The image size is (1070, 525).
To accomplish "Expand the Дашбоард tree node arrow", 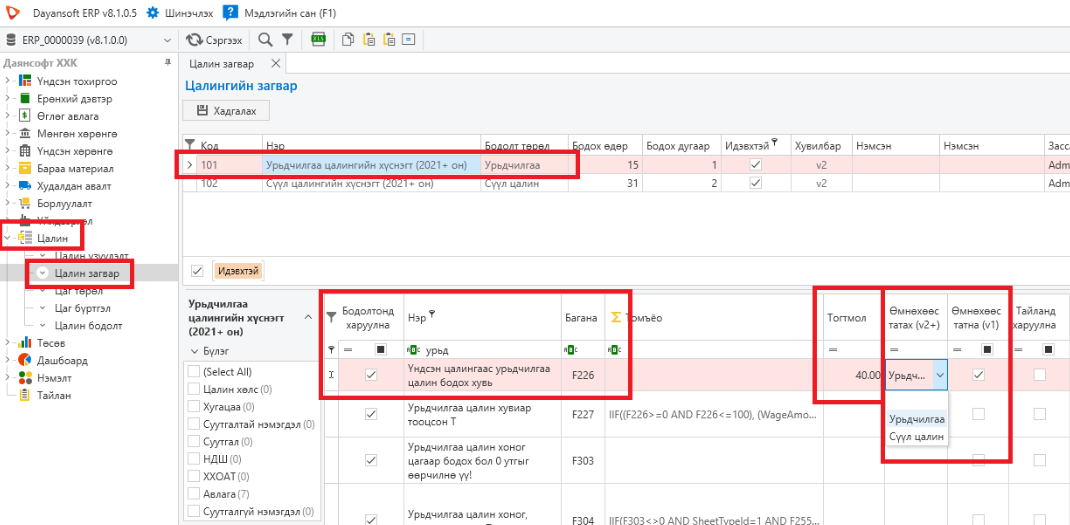I will [x=8, y=360].
